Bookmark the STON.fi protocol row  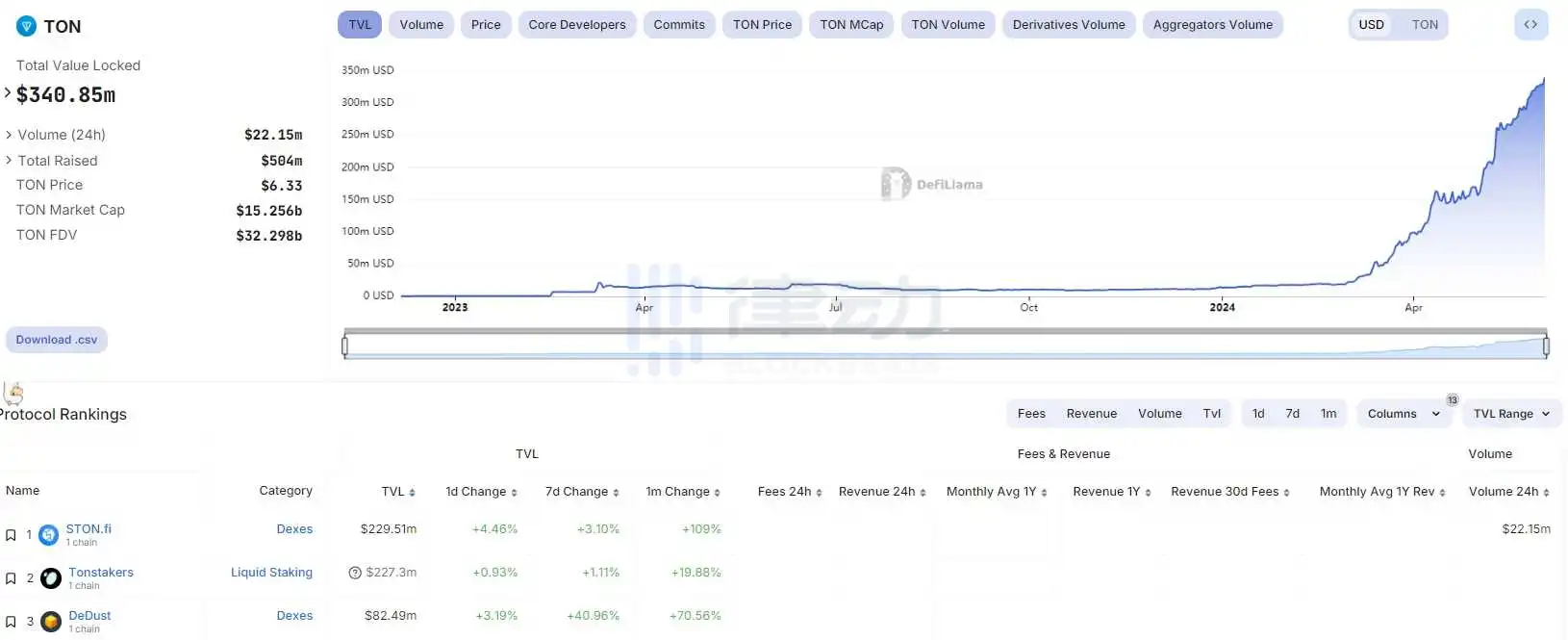click(11, 535)
